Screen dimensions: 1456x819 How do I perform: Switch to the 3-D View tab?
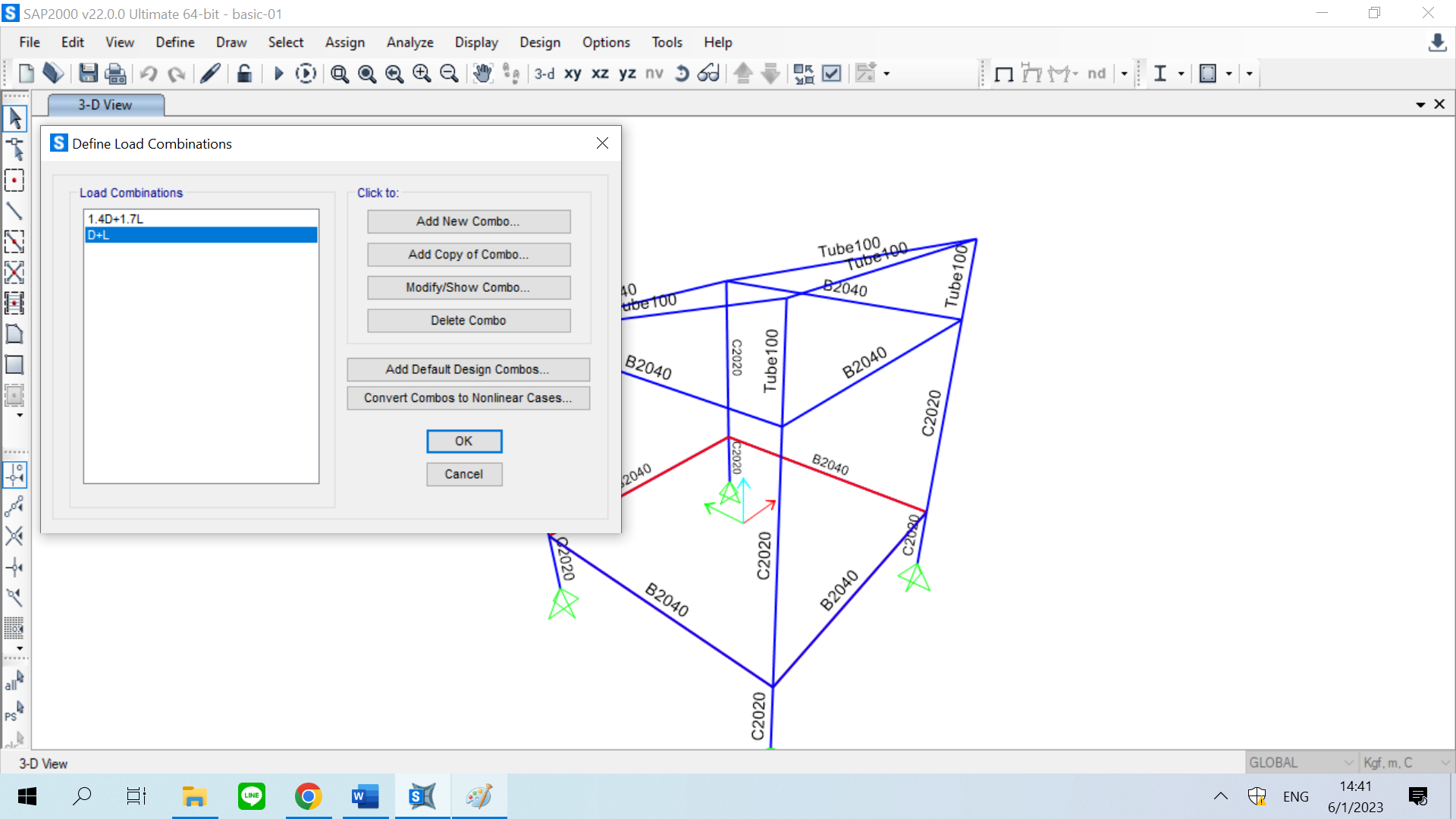[x=105, y=105]
